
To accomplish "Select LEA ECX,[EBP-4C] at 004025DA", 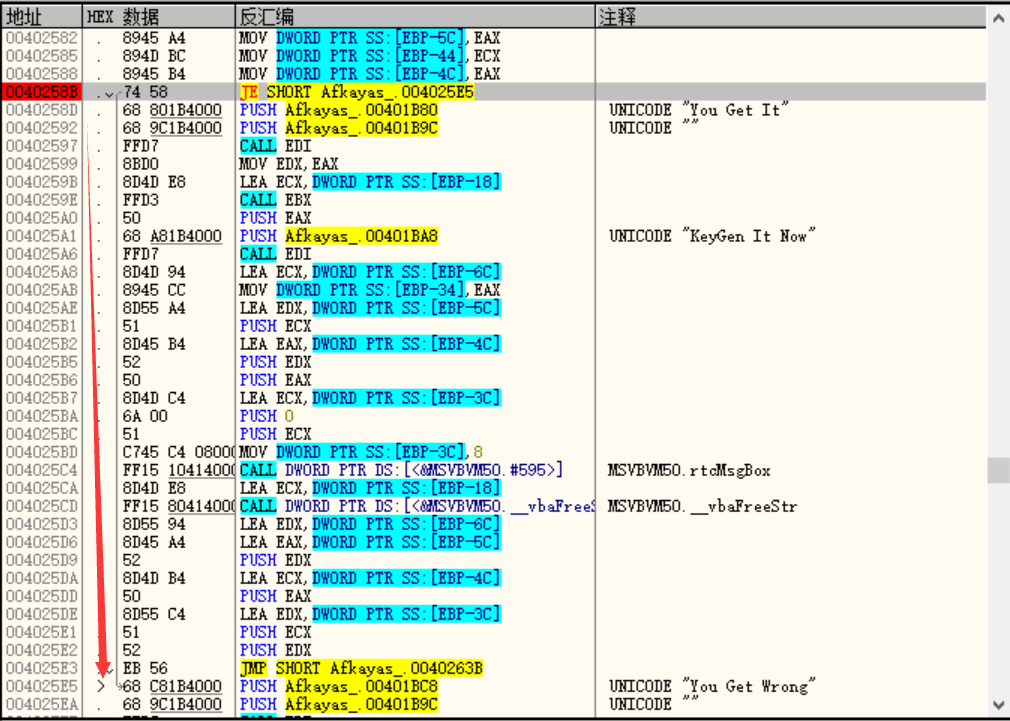I will (x=370, y=579).
